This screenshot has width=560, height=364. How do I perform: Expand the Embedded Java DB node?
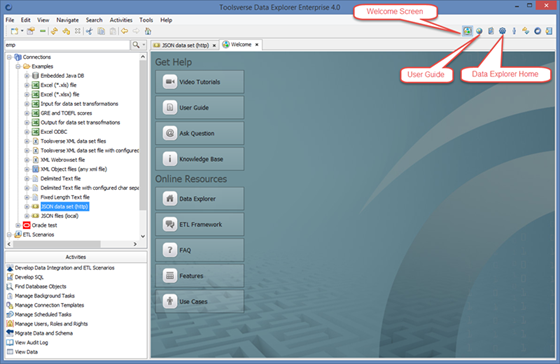pos(27,76)
